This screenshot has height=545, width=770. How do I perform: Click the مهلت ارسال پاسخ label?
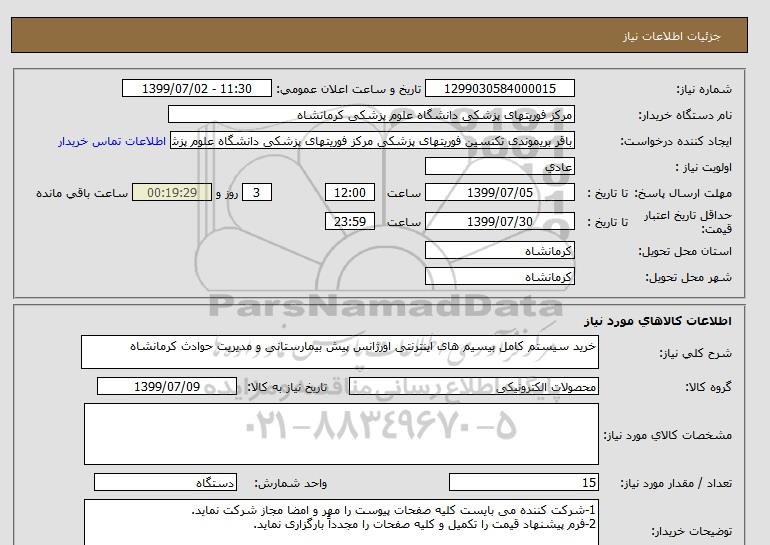[x=683, y=193]
